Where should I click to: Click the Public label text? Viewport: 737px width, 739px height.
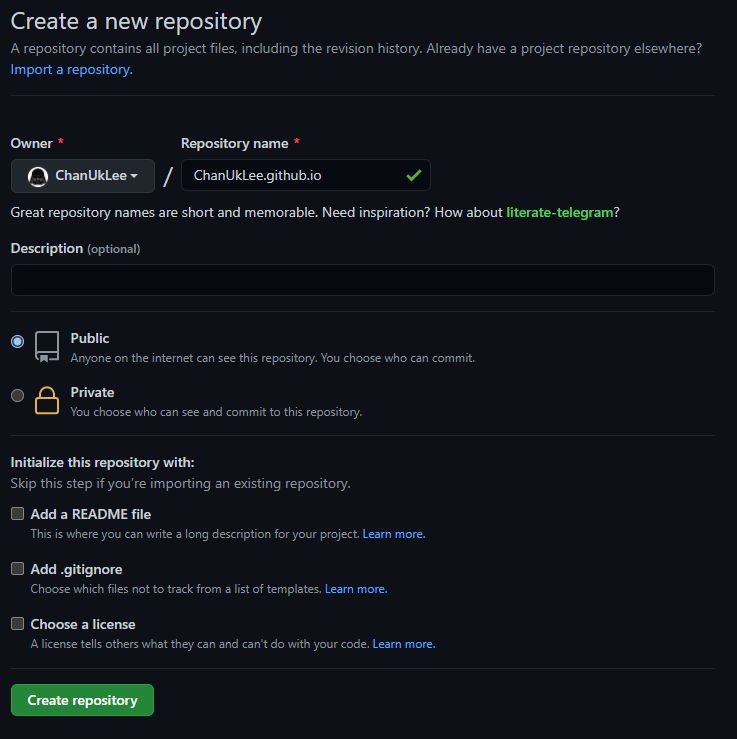click(90, 338)
